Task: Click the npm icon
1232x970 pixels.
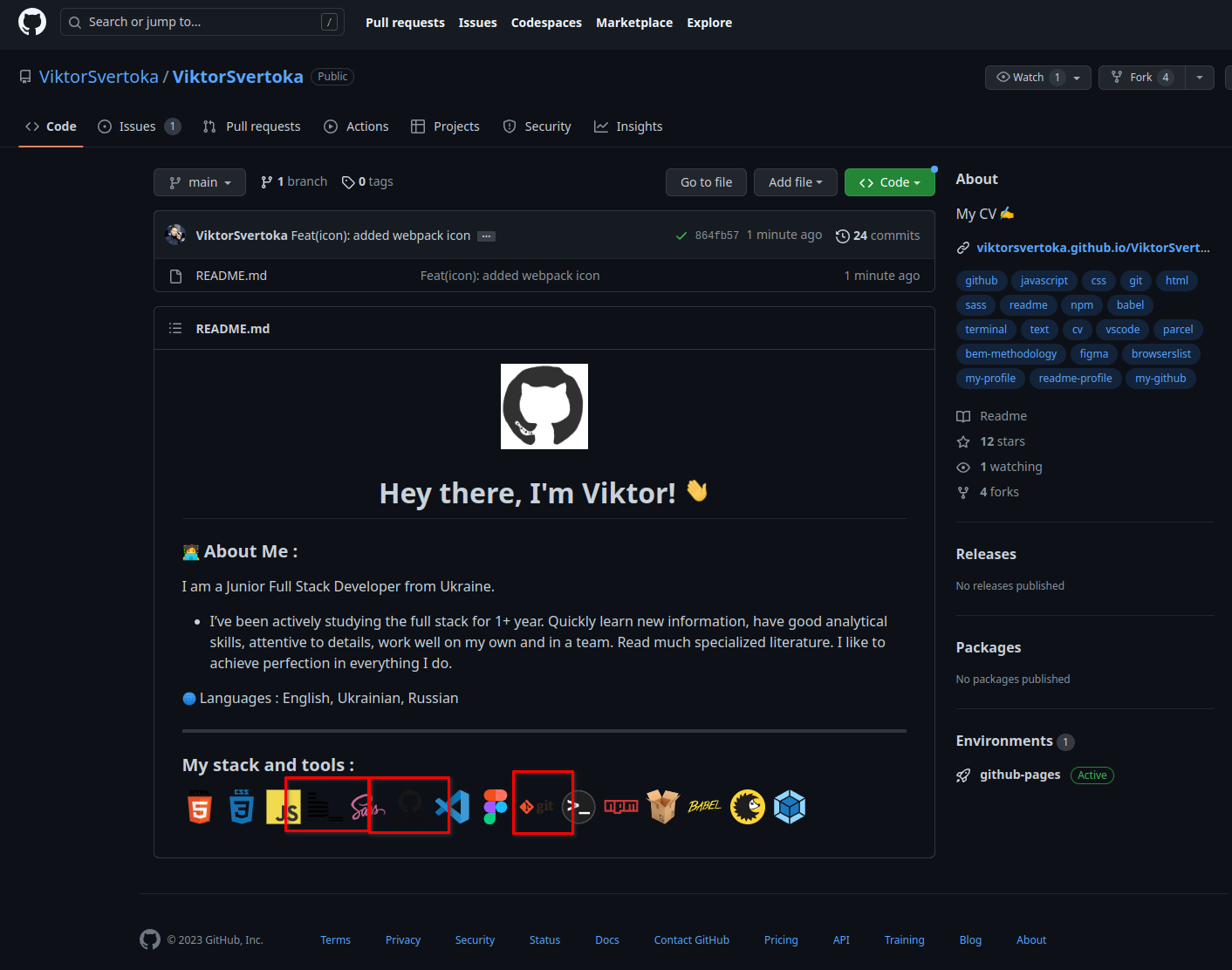Action: pyautogui.click(x=621, y=807)
